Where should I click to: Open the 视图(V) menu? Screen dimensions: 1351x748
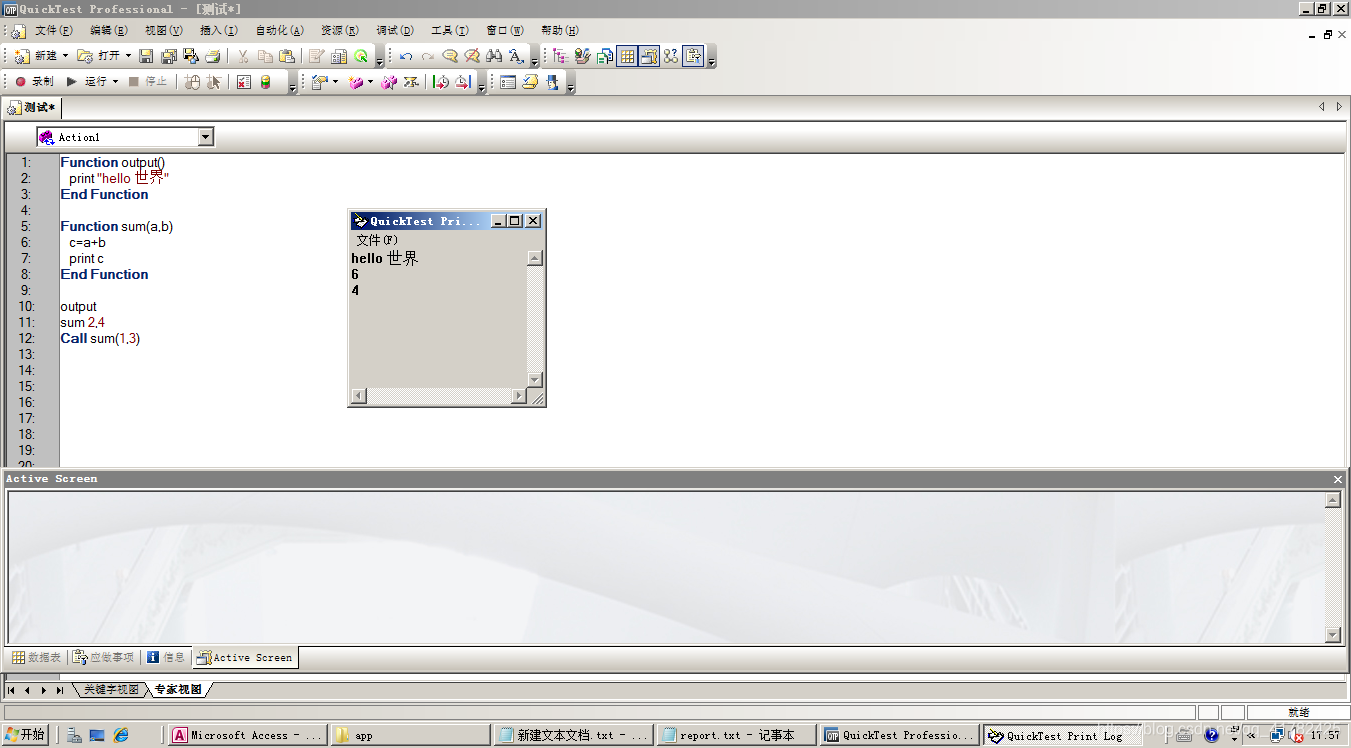tap(164, 31)
